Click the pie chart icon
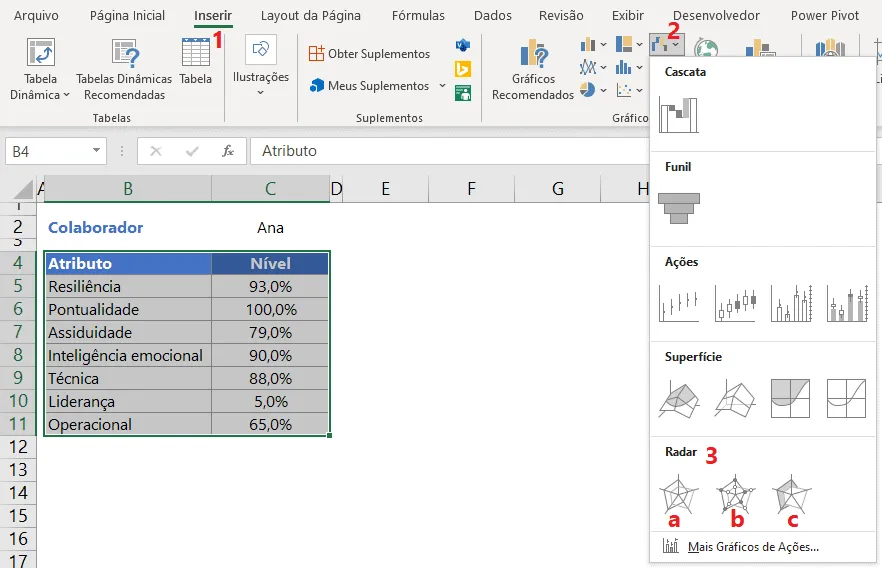The image size is (882, 568). (x=587, y=90)
